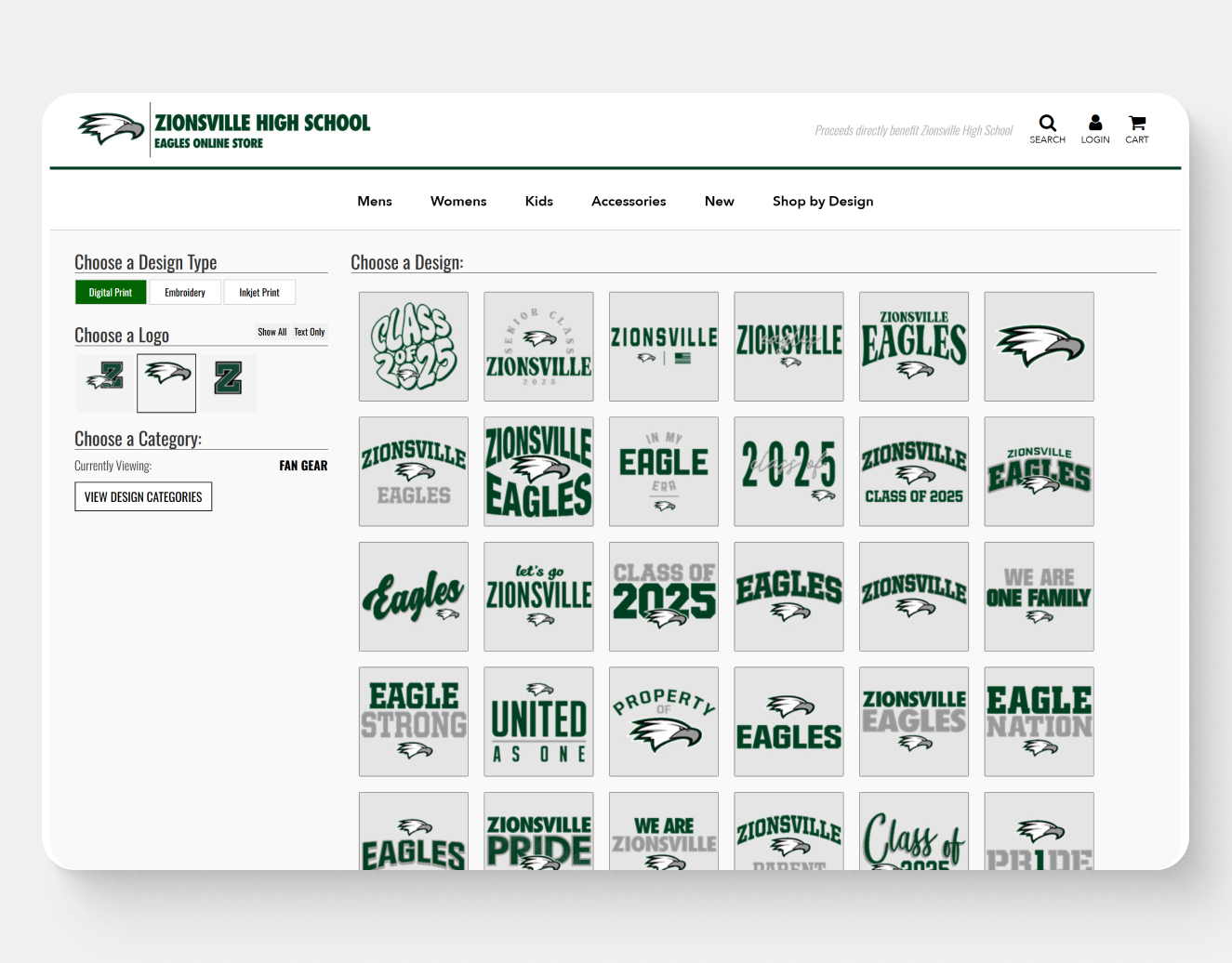This screenshot has width=1232, height=963.
Task: Select the eagle head only design
Action: [x=1039, y=347]
